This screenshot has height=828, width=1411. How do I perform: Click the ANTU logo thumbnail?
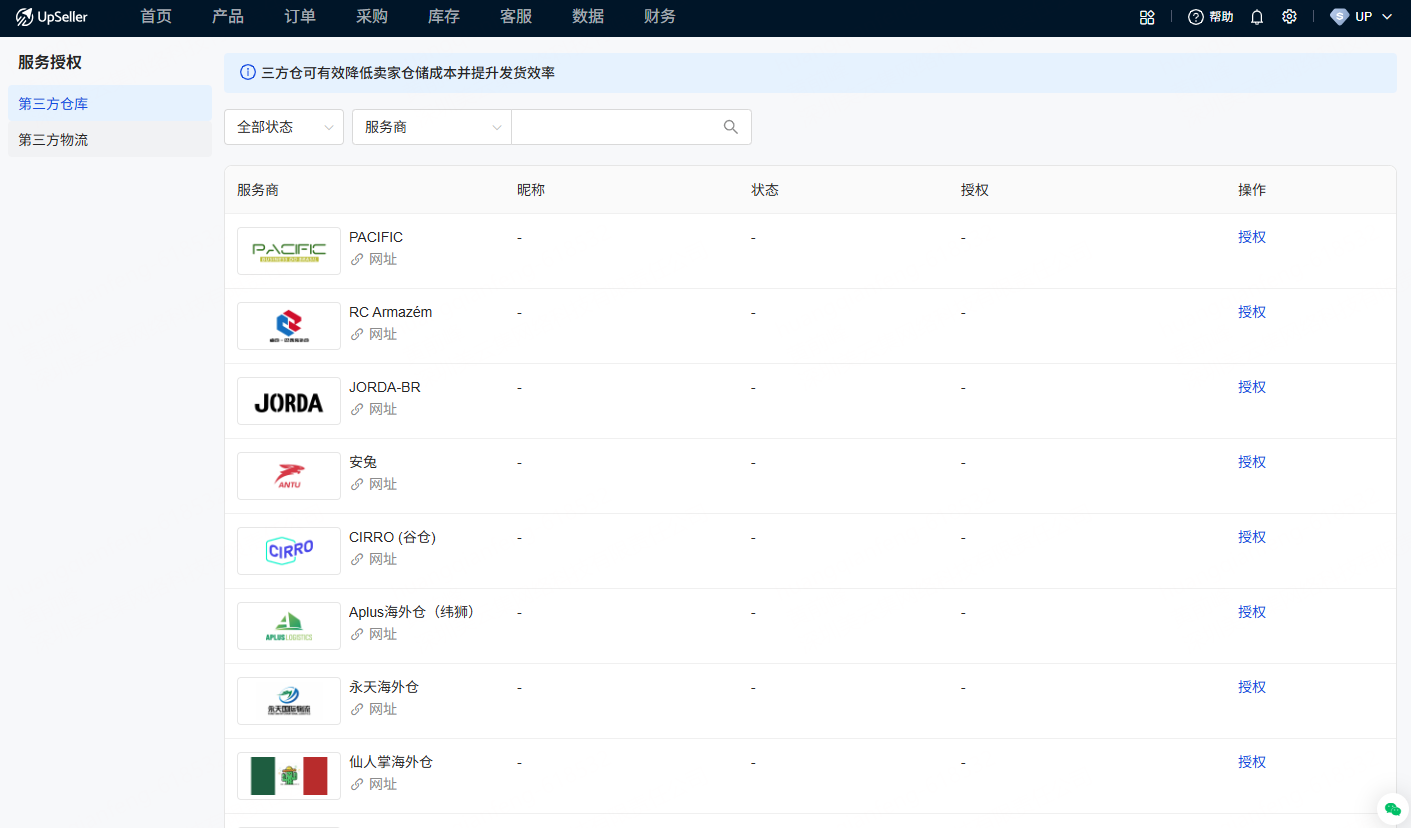coord(289,476)
